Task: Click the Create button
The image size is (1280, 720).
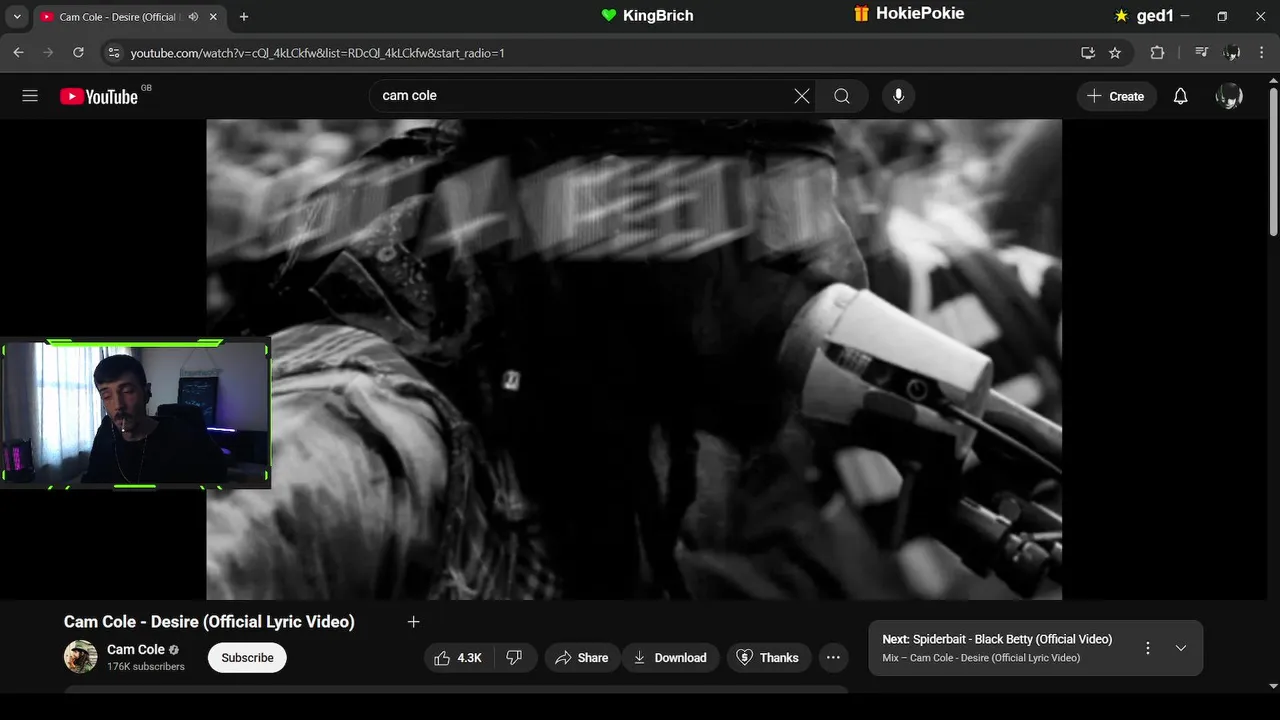Action: (x=1116, y=96)
